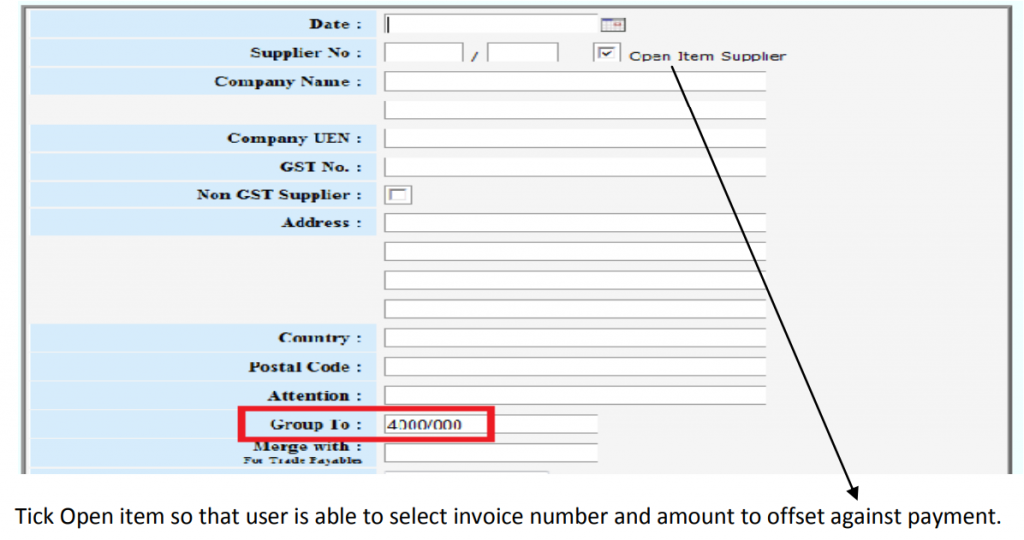
Task: Click into the Date input field
Action: coord(490,24)
